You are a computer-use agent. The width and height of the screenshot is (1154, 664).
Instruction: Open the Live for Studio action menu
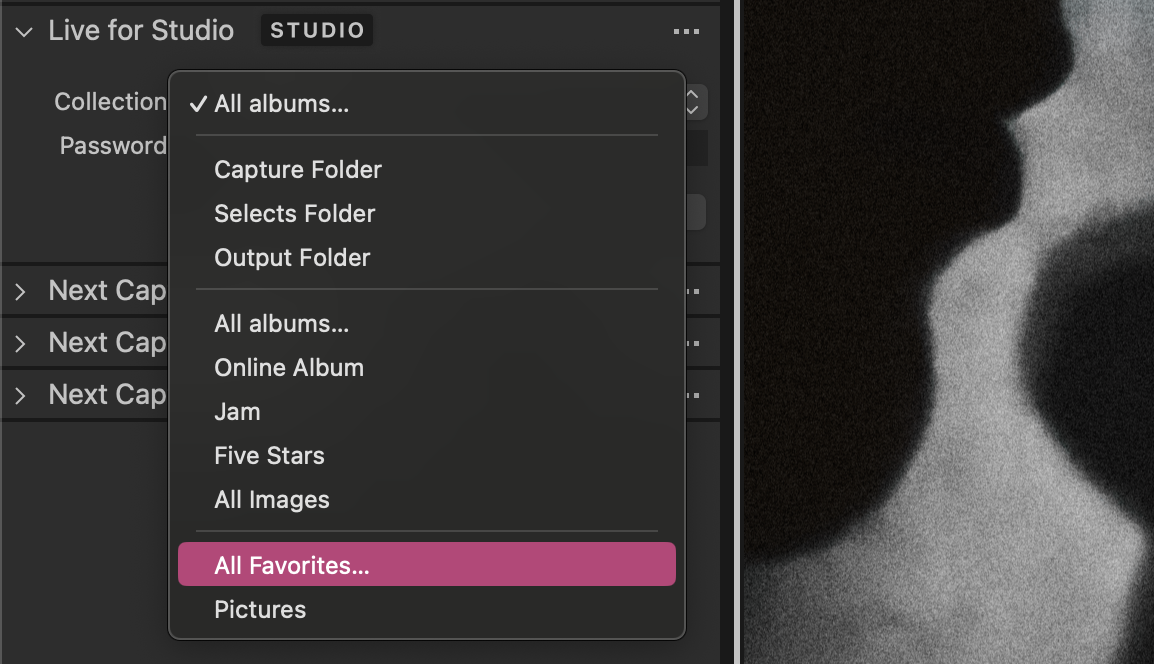coord(687,31)
